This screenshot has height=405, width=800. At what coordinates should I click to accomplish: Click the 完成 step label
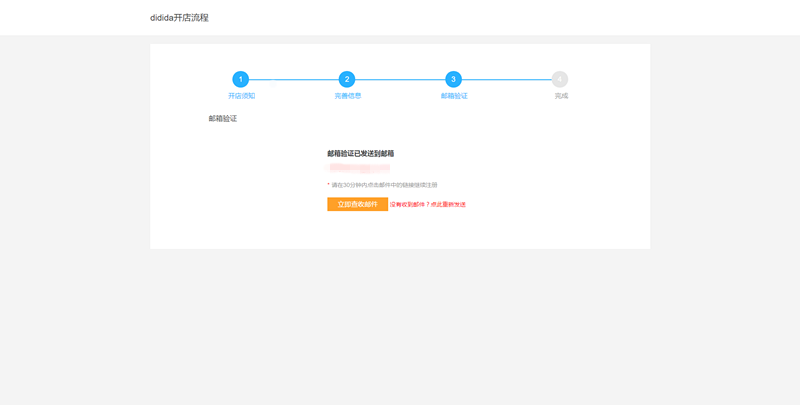click(561, 96)
